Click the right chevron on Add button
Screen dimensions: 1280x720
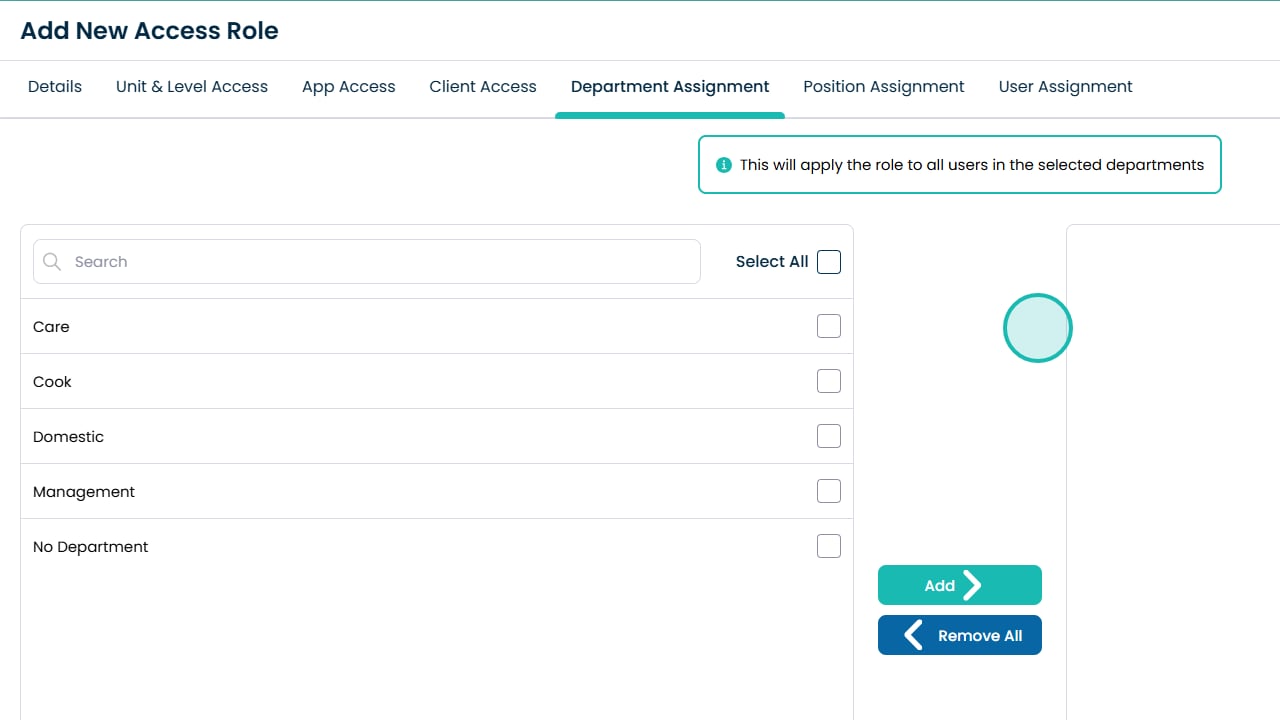point(972,585)
